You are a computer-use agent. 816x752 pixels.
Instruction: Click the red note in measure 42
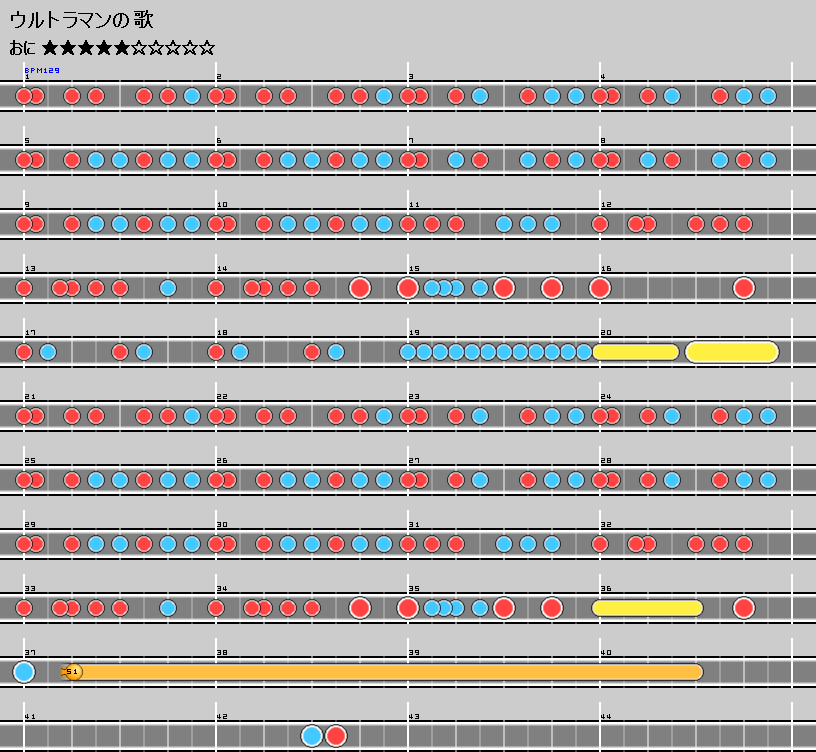tap(336, 736)
